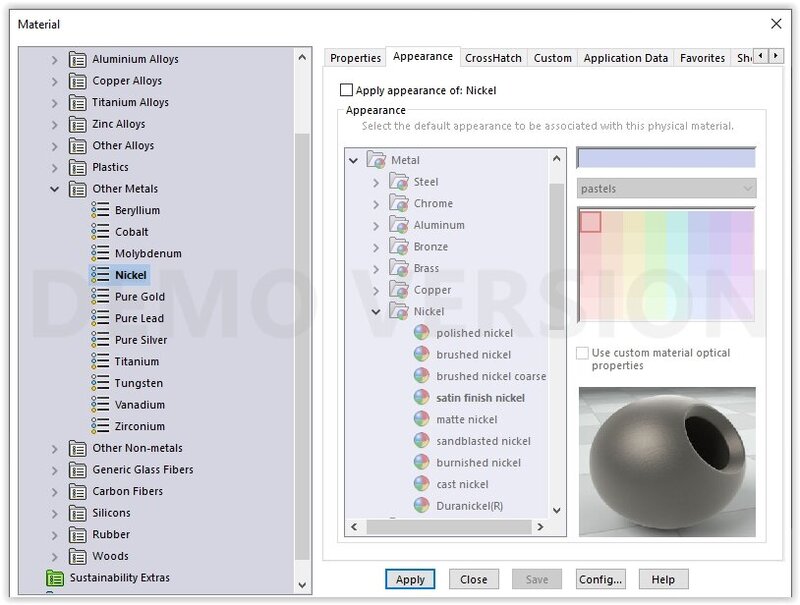
Task: Click the cast nickel appearance ball icon
Action: tap(421, 484)
